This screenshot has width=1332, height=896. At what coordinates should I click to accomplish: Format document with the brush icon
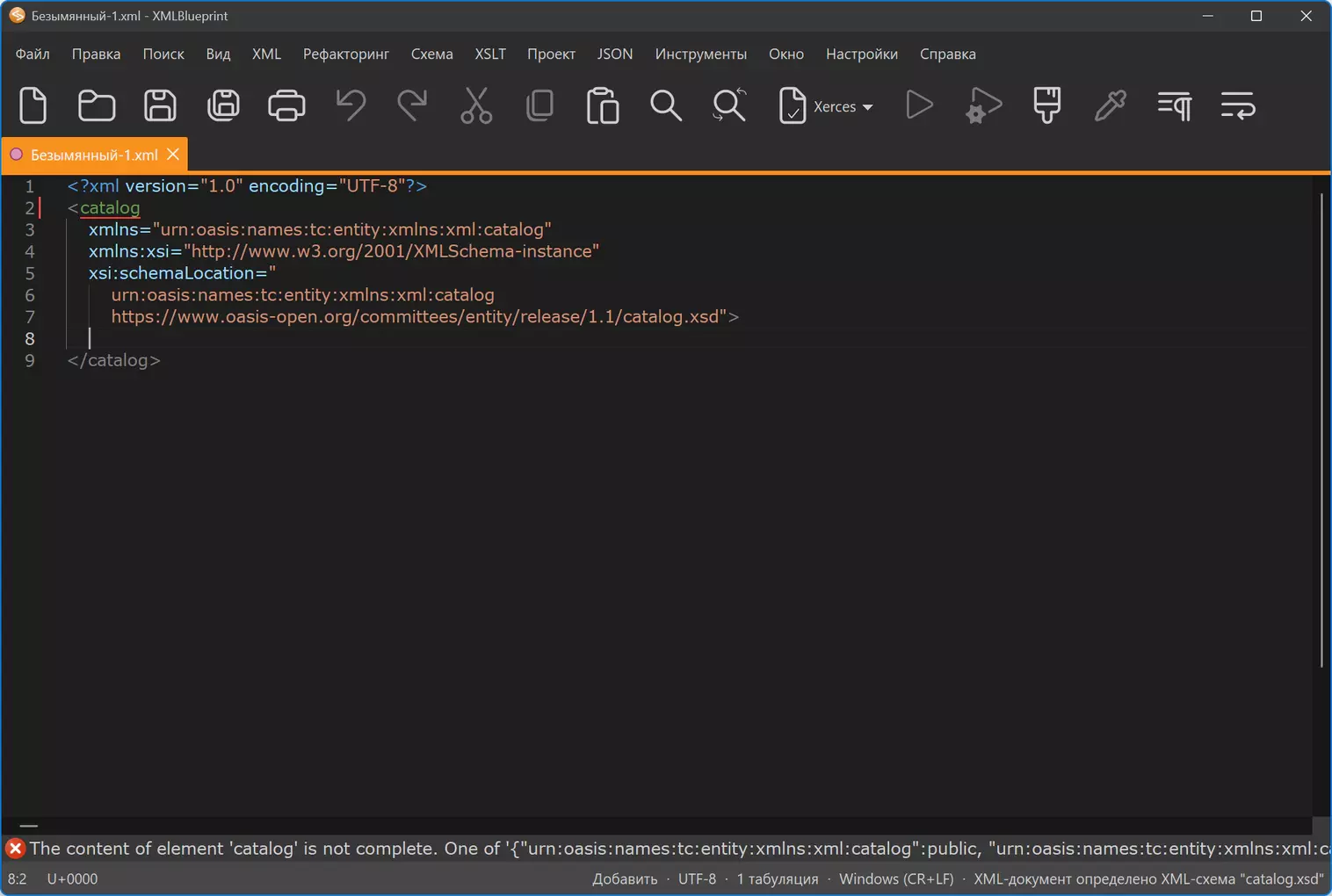tap(1046, 106)
